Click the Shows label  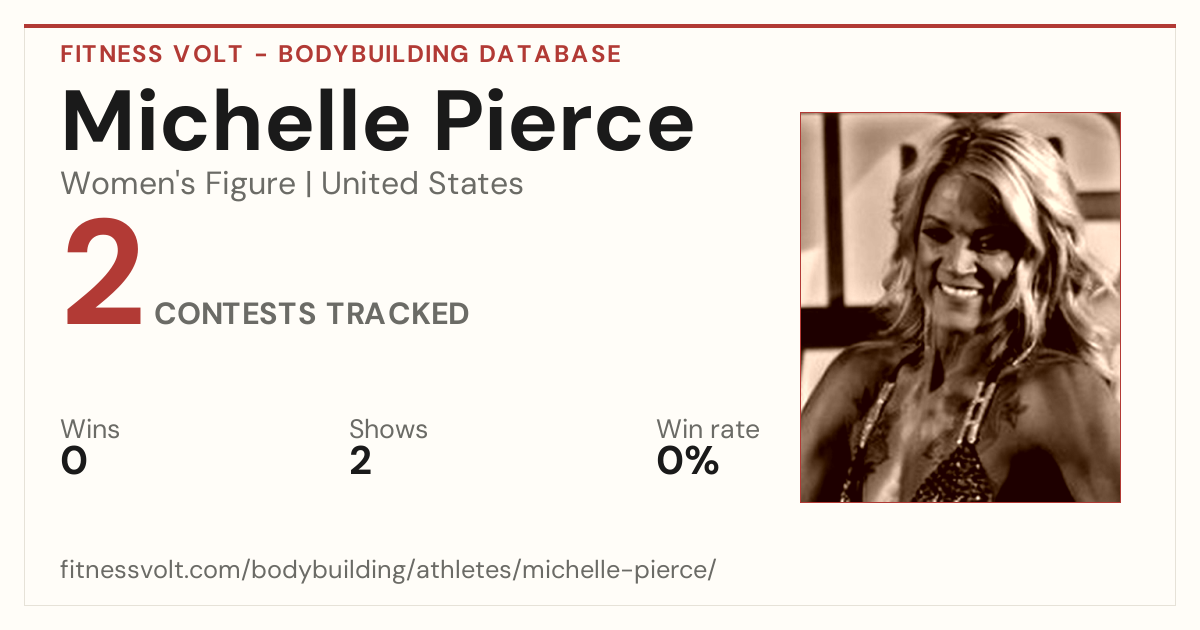tap(388, 430)
